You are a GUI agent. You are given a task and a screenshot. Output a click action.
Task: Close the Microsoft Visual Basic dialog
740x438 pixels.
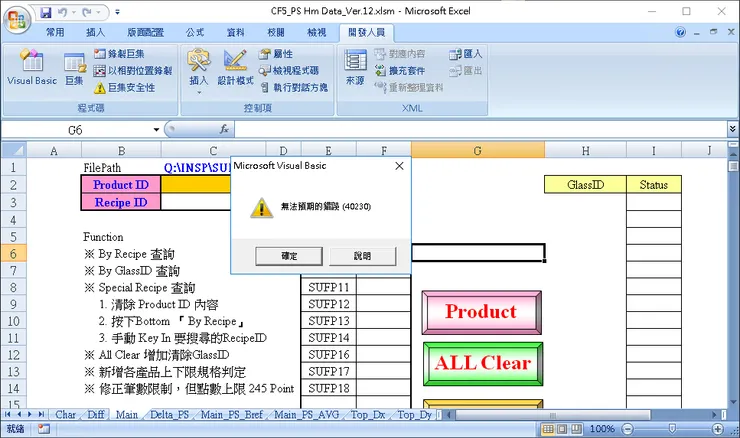(x=399, y=166)
